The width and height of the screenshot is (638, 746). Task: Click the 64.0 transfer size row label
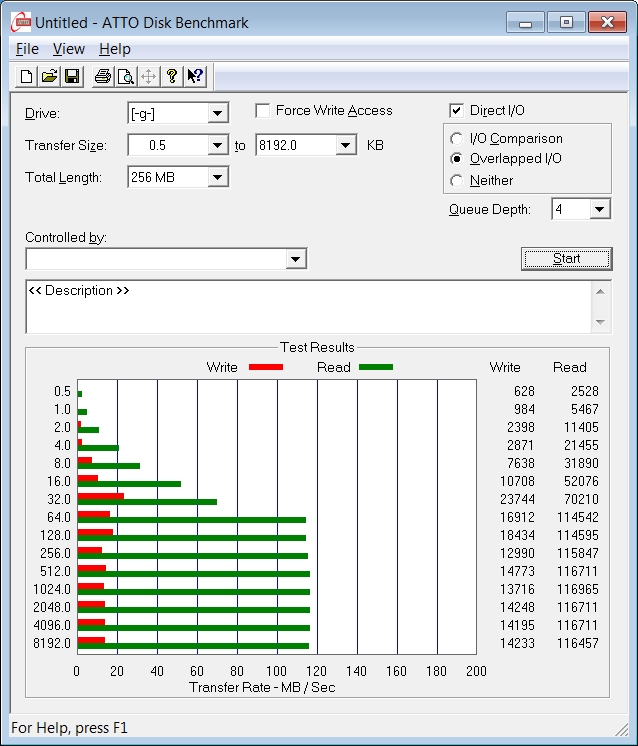click(59, 517)
